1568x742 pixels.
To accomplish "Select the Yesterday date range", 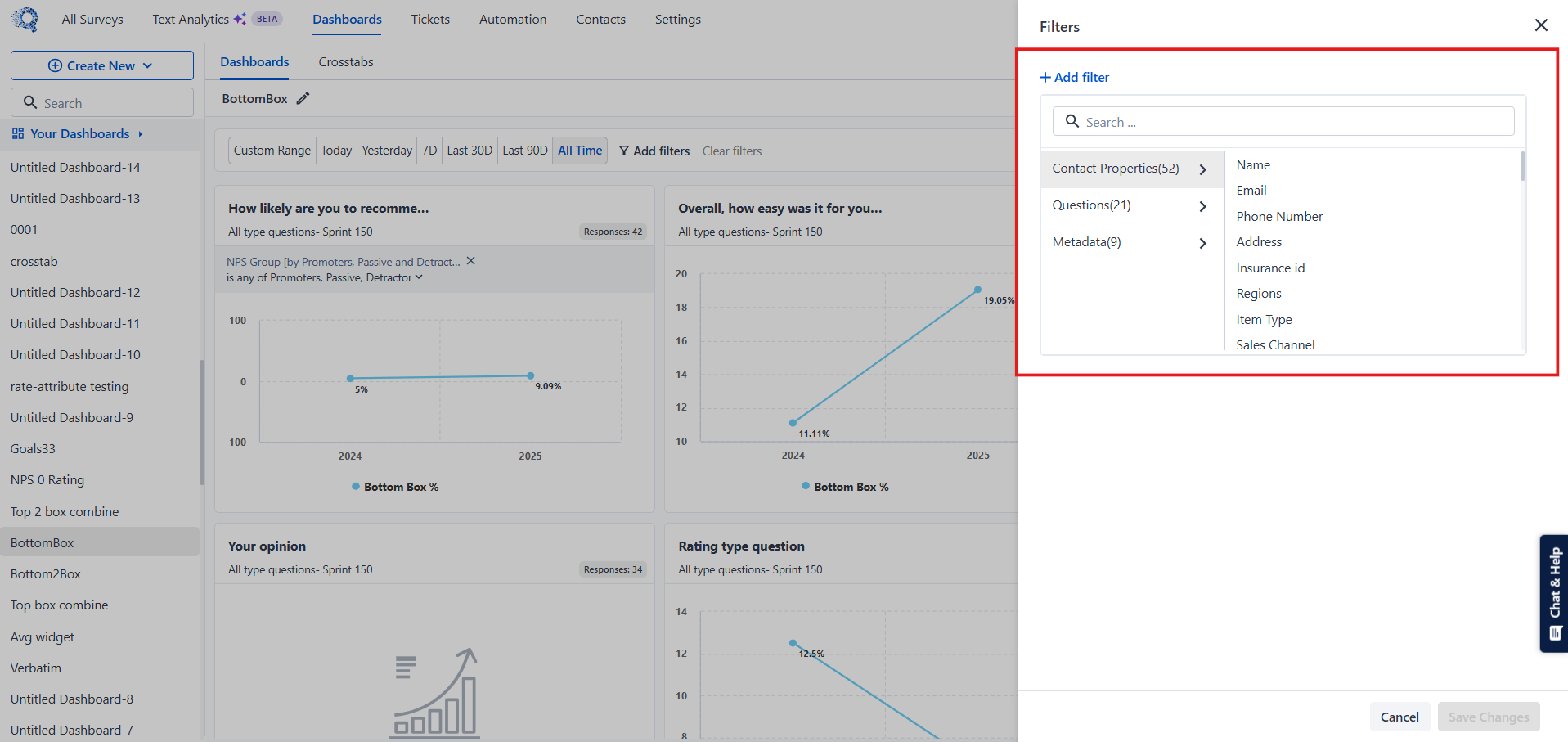I will [387, 151].
